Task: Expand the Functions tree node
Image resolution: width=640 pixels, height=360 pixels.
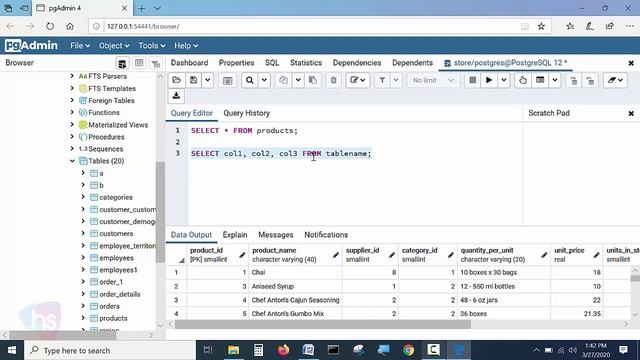Action: 72,112
